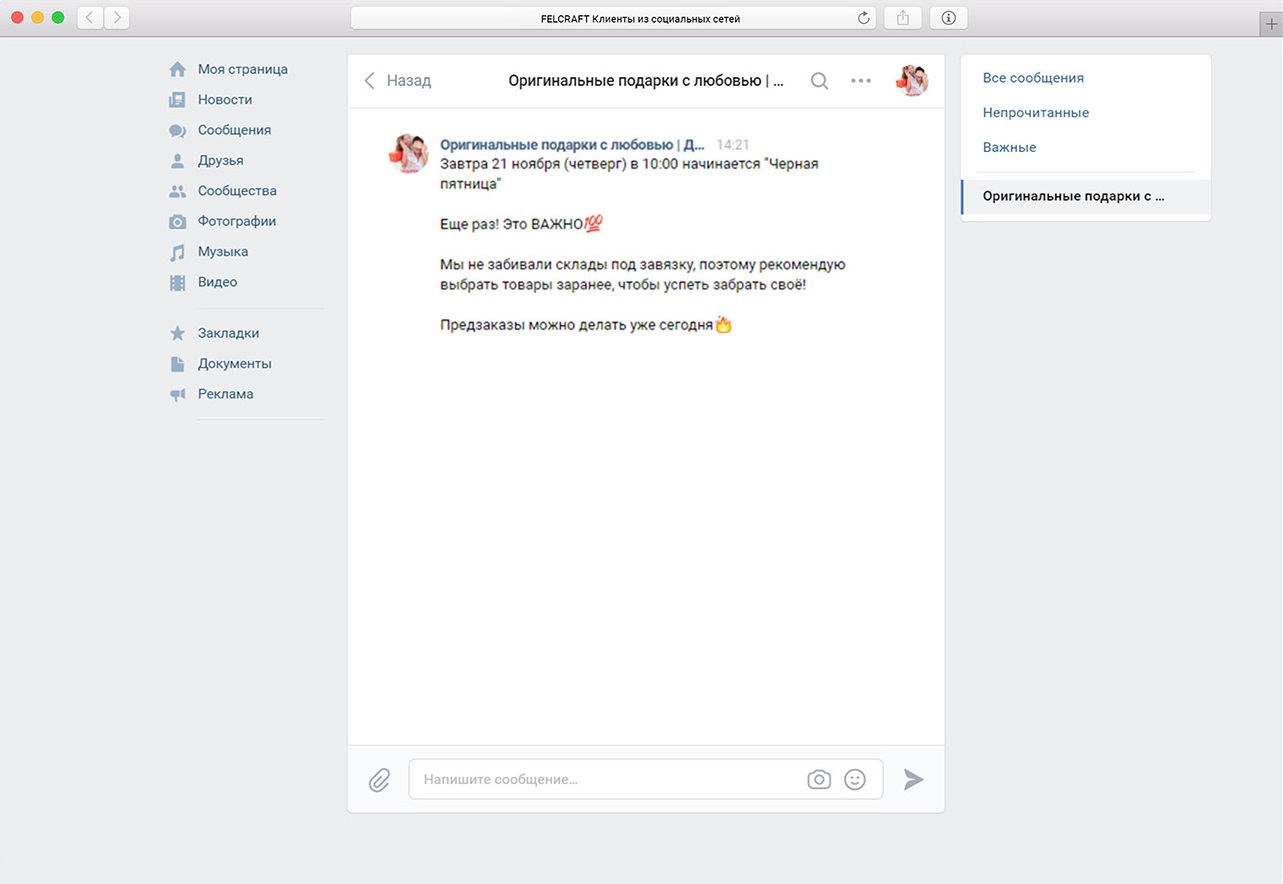Select the Оригинальные подарки с ... conversation tab
Image resolution: width=1283 pixels, height=884 pixels.
[1086, 197]
